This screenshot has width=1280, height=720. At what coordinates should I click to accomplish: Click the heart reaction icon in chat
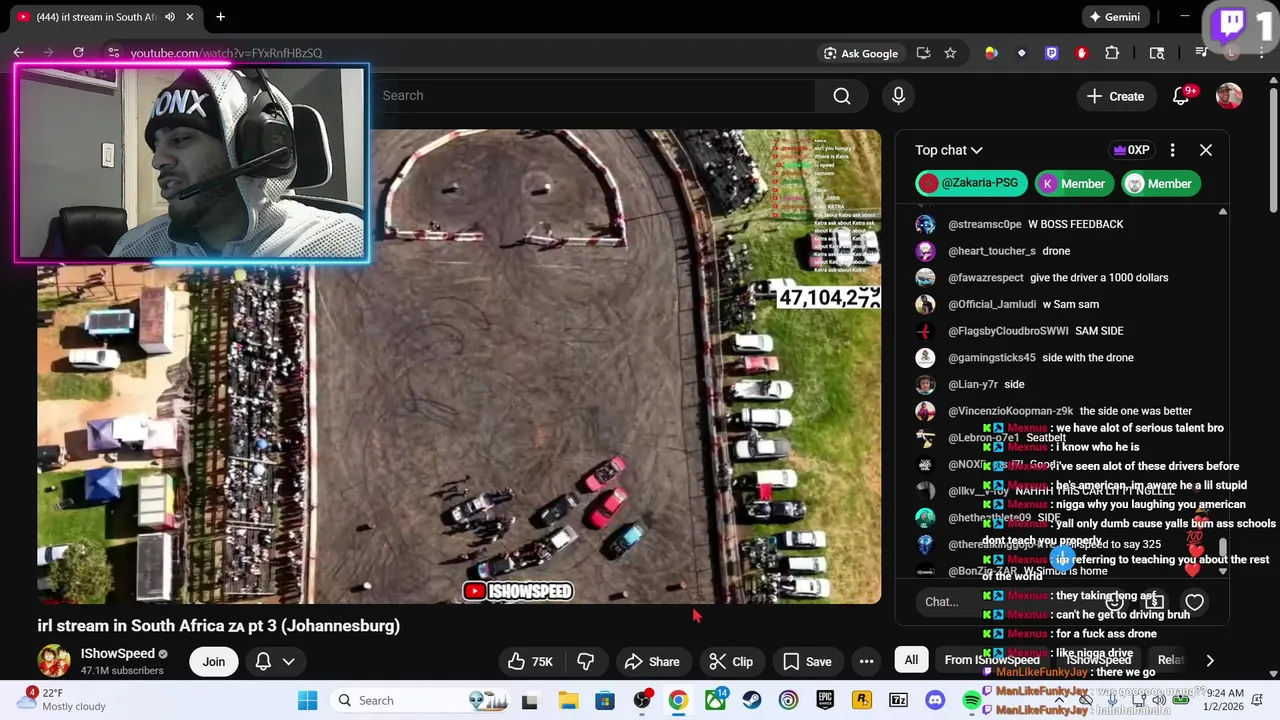[1194, 602]
